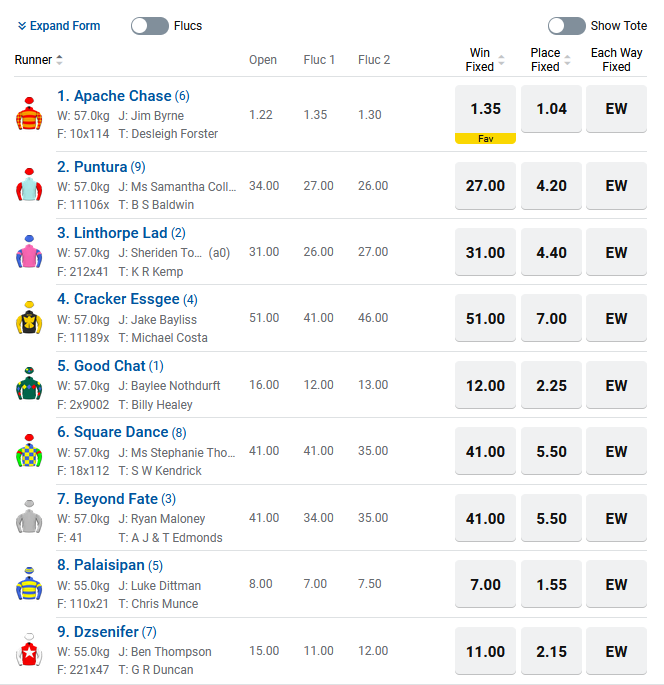Viewport: 664px width, 685px height.
Task: Select Palaisipan place odds 1.55
Action: pos(551,585)
